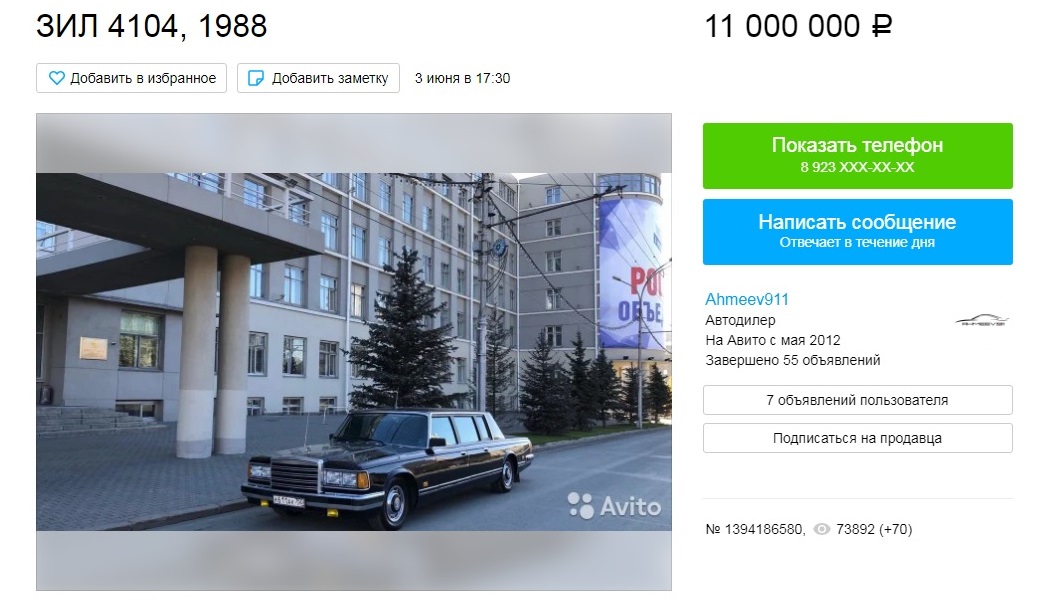The height and width of the screenshot is (603, 1056).
Task: Click the note sticker icon
Action: click(x=256, y=78)
